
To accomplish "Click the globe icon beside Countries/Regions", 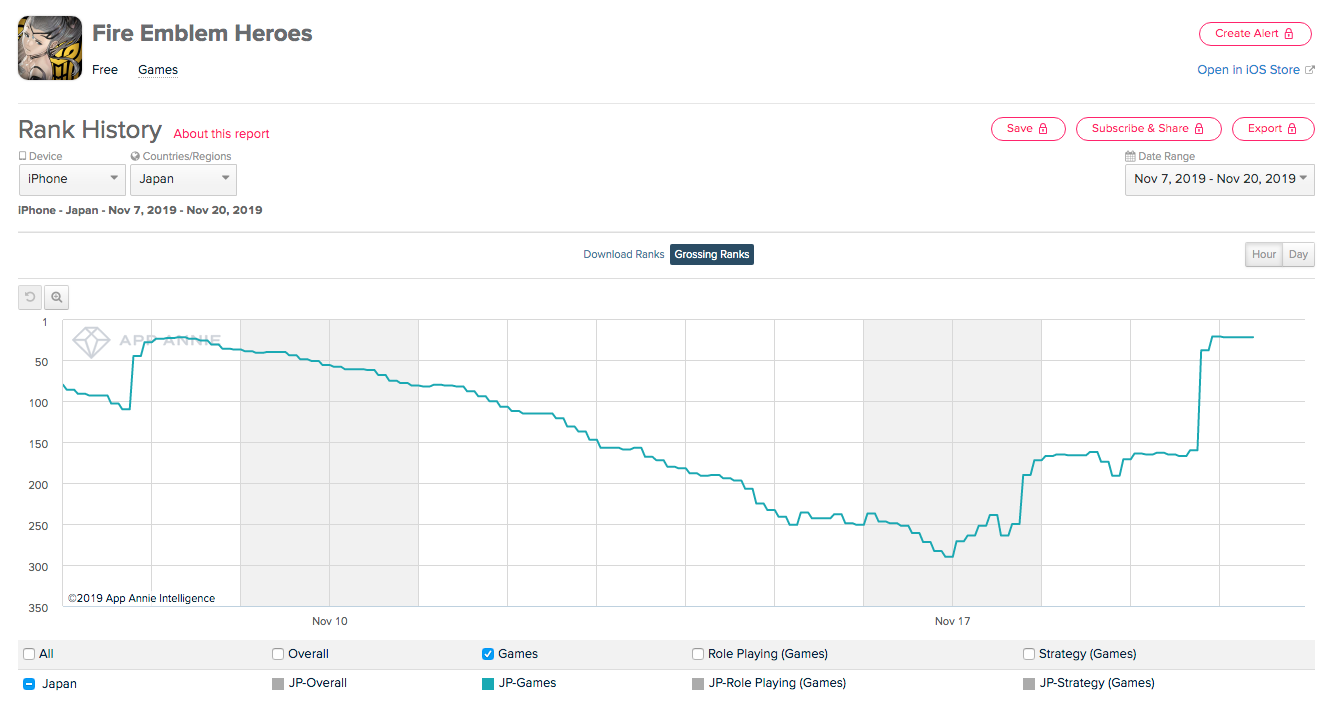I will tap(135, 157).
